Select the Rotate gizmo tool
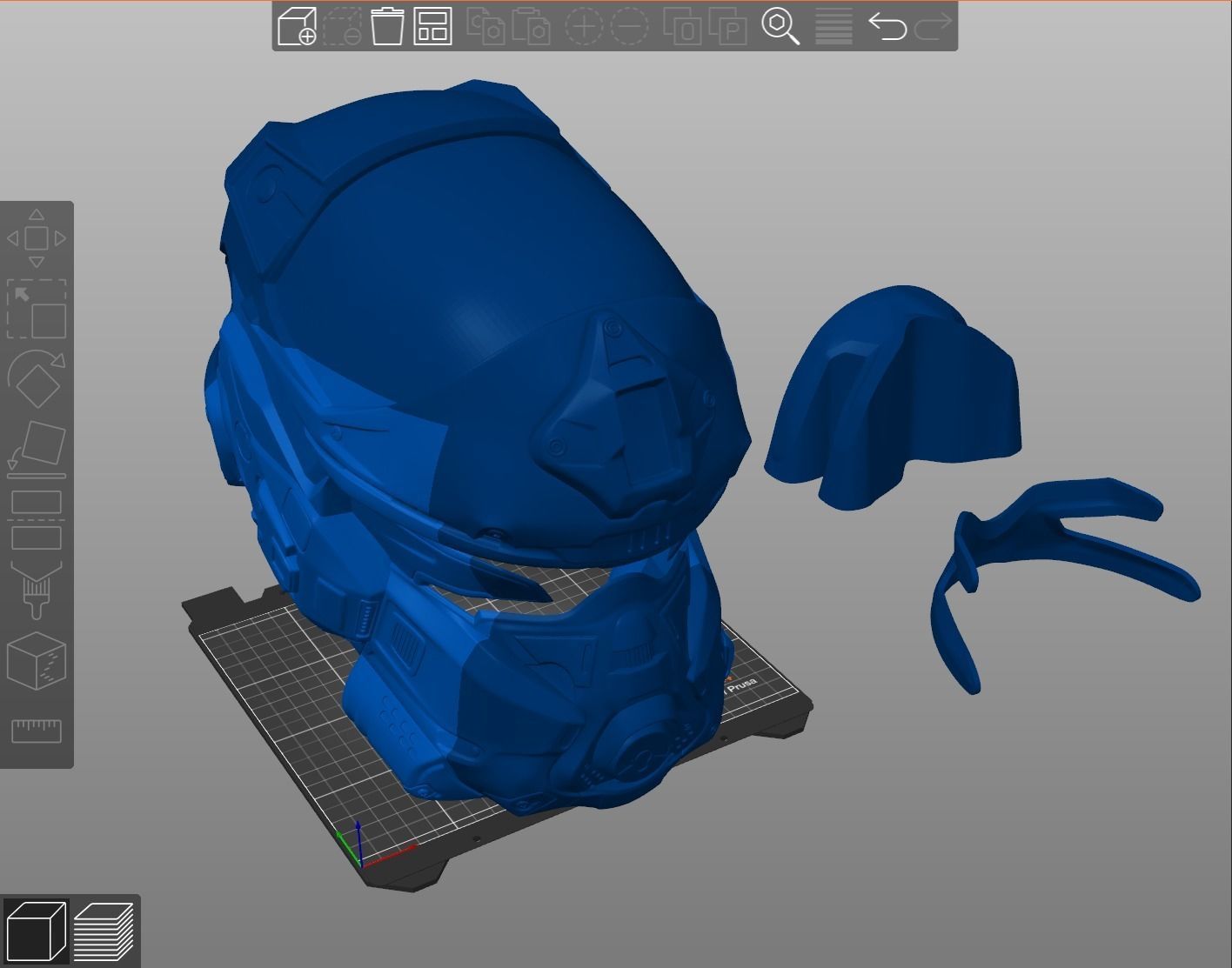The width and height of the screenshot is (1232, 968). (x=37, y=378)
